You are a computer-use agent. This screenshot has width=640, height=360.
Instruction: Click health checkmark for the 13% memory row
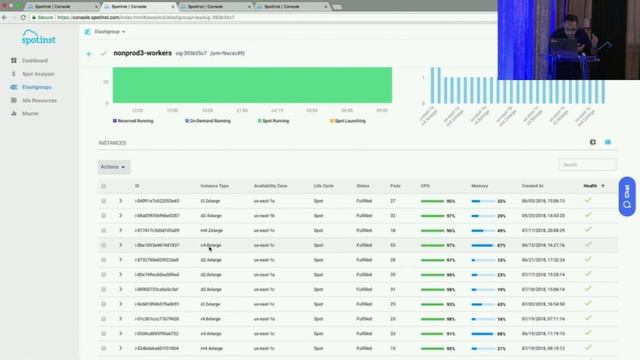coord(588,259)
